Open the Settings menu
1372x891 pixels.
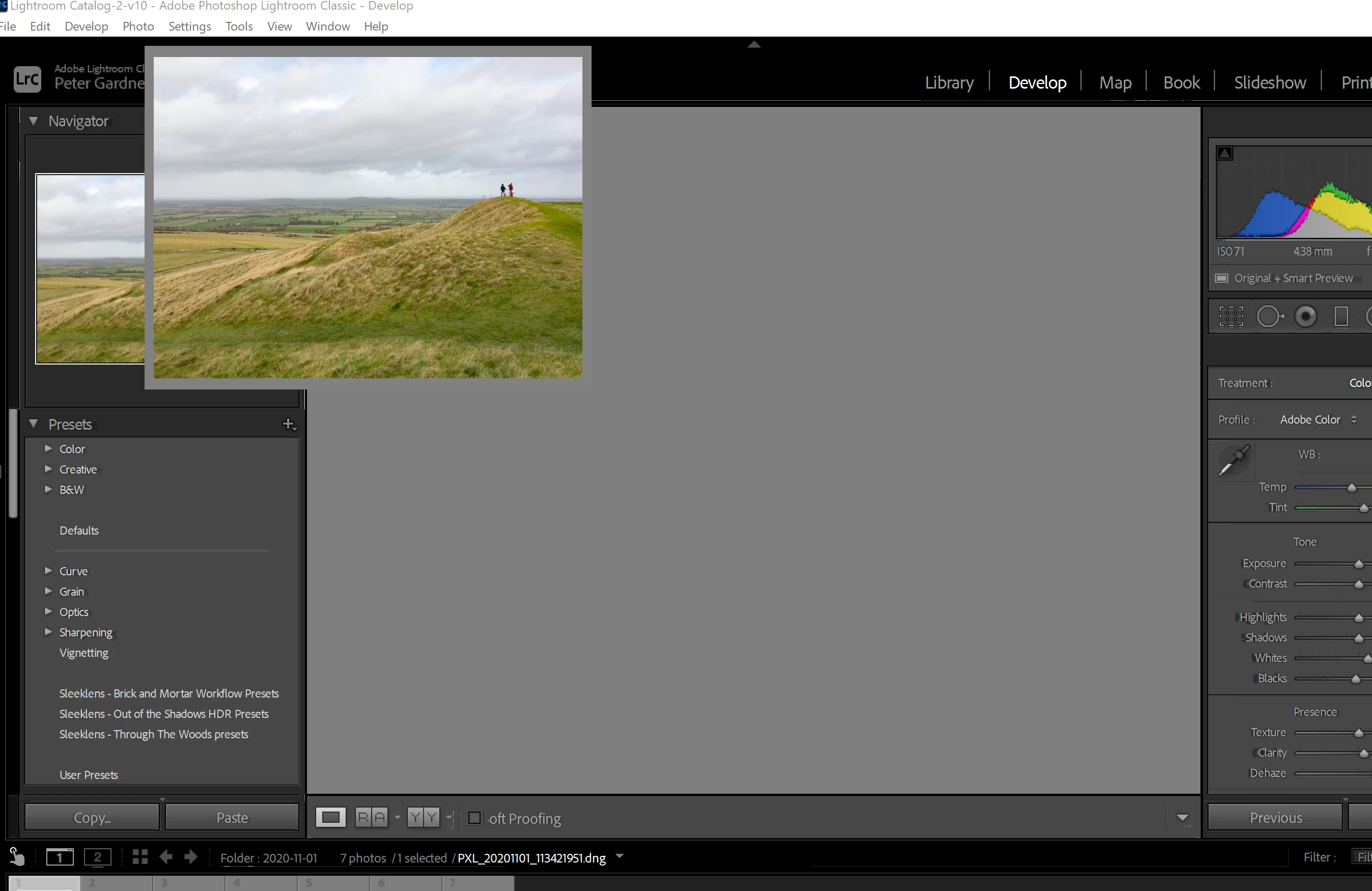tap(189, 26)
